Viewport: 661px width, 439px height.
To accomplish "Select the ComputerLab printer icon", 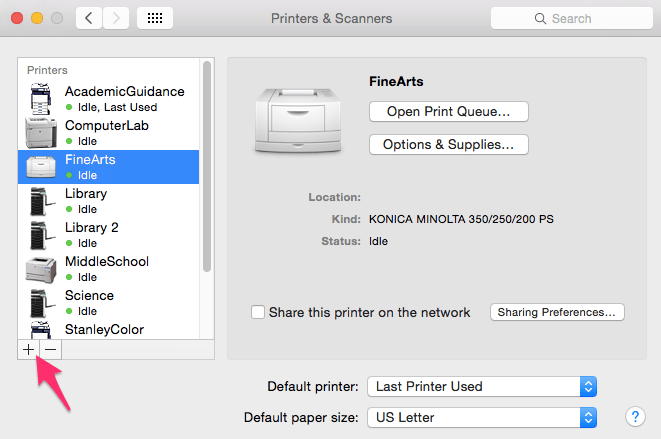I will tap(41, 132).
